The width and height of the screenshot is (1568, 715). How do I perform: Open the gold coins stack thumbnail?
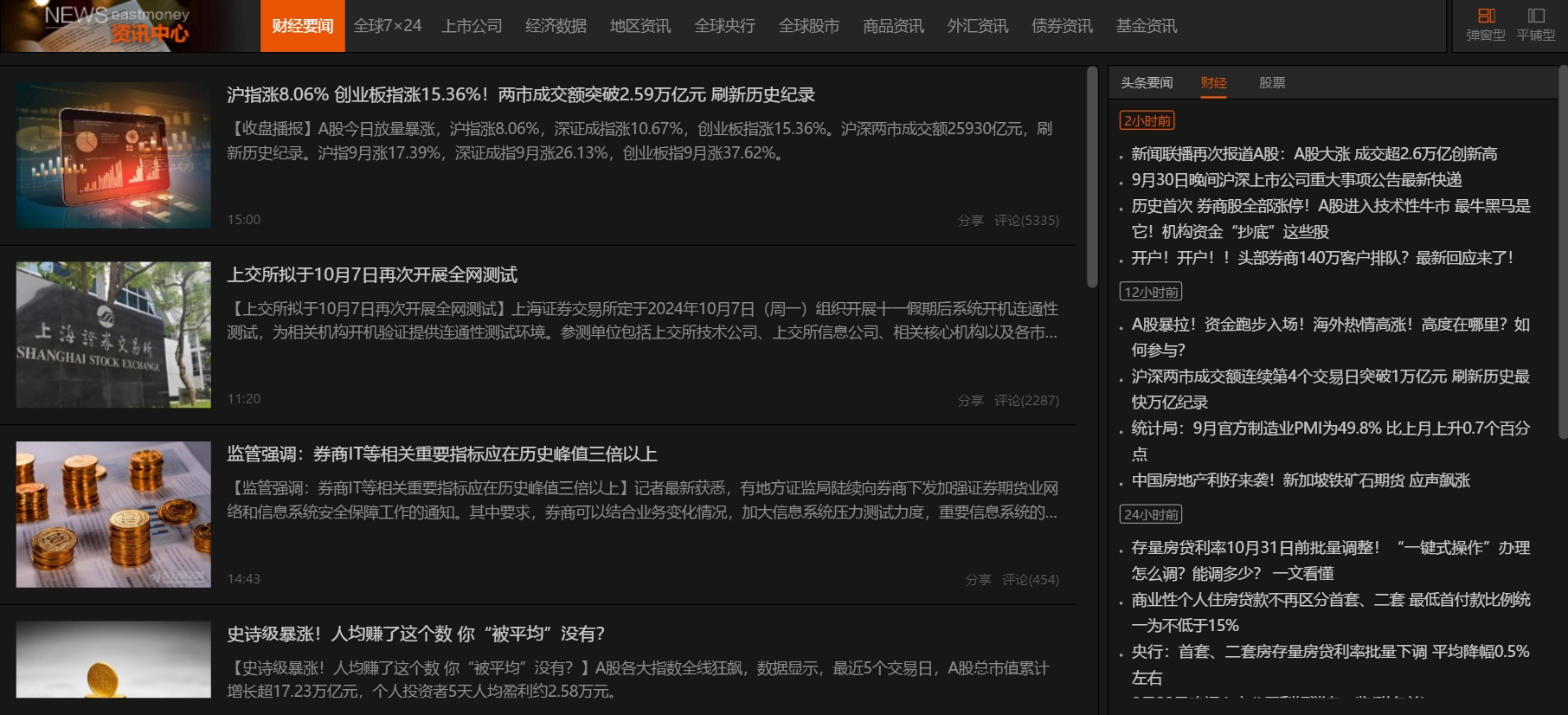coord(113,515)
